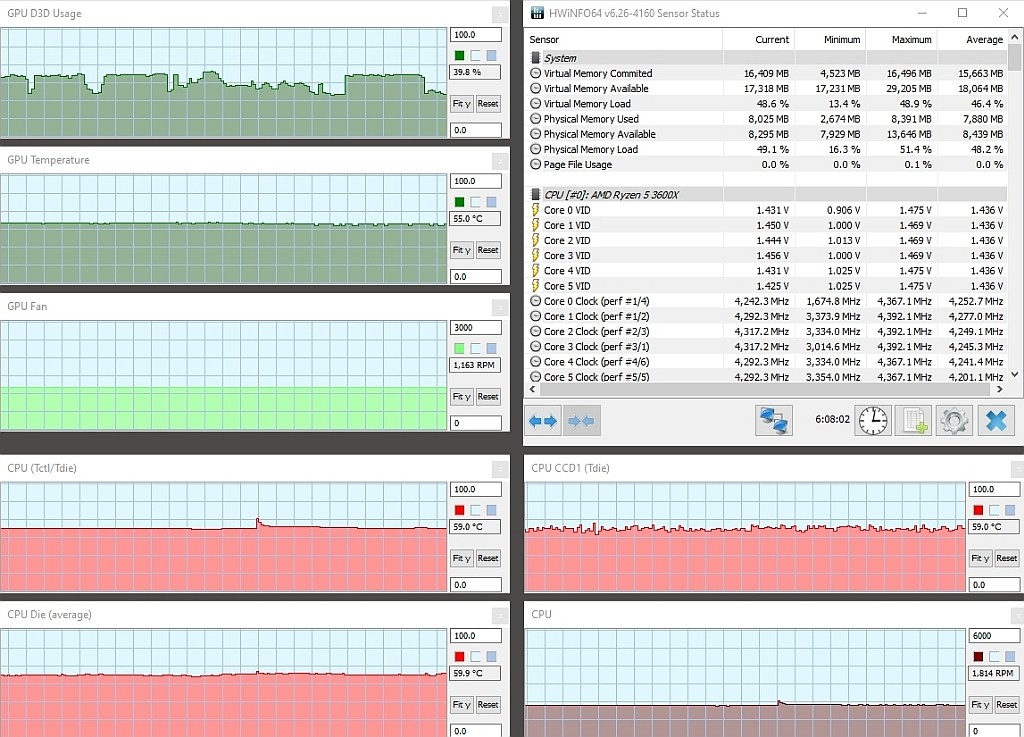Click the 39.8 % current value in GPU D3D Usage
Screen dimensions: 1024x737
coord(476,72)
